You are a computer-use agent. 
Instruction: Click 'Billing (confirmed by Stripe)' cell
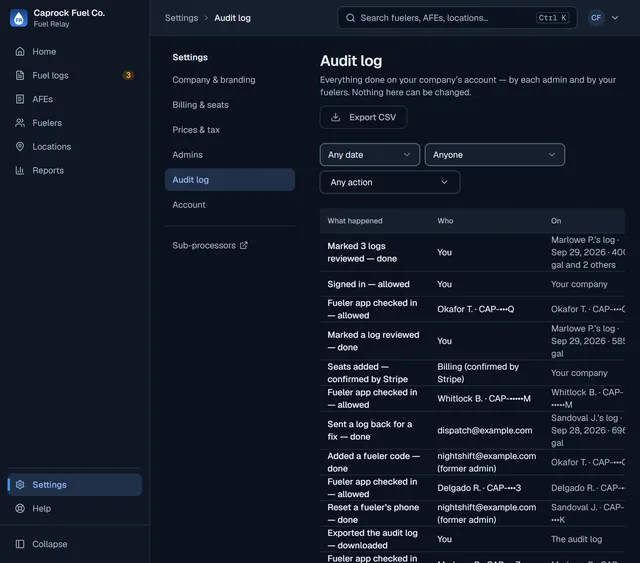pos(478,373)
